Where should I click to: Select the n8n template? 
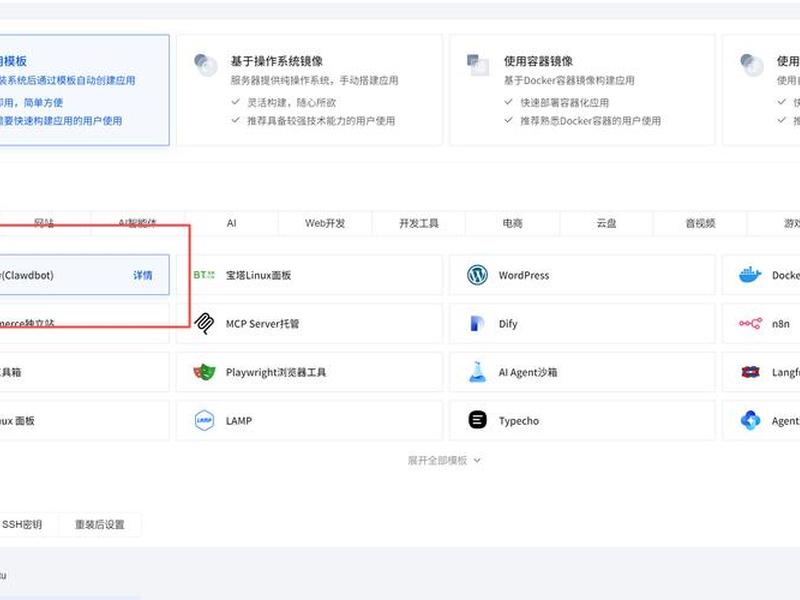point(761,323)
